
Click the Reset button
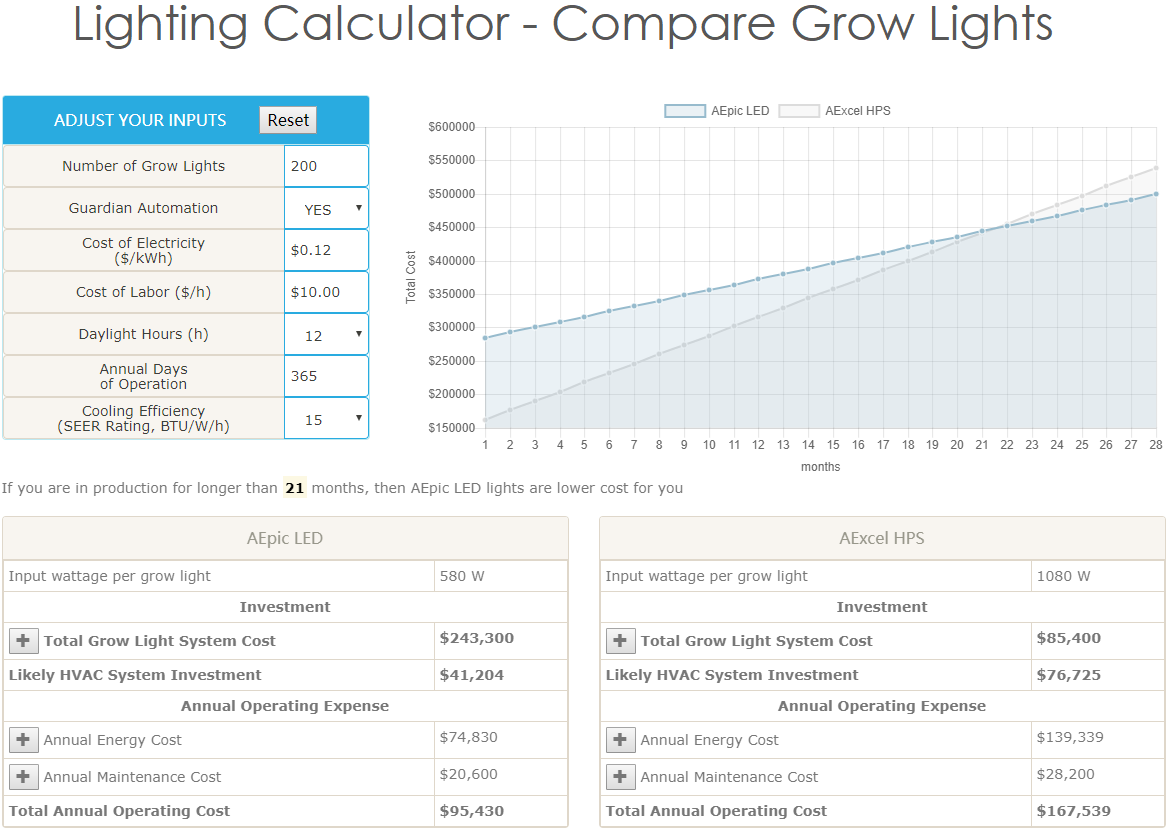(x=288, y=120)
